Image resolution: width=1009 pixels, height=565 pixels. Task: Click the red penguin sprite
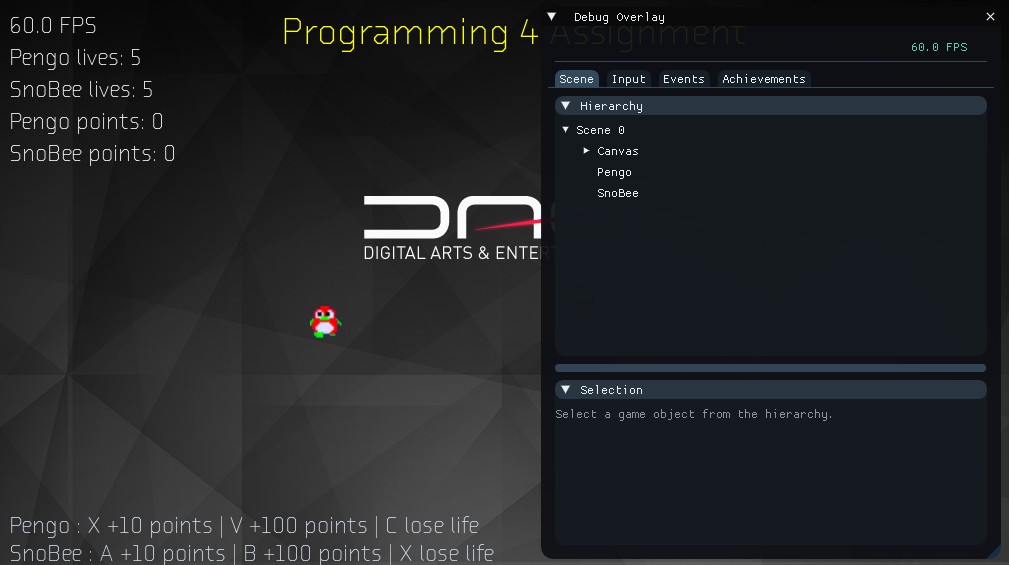[325, 321]
